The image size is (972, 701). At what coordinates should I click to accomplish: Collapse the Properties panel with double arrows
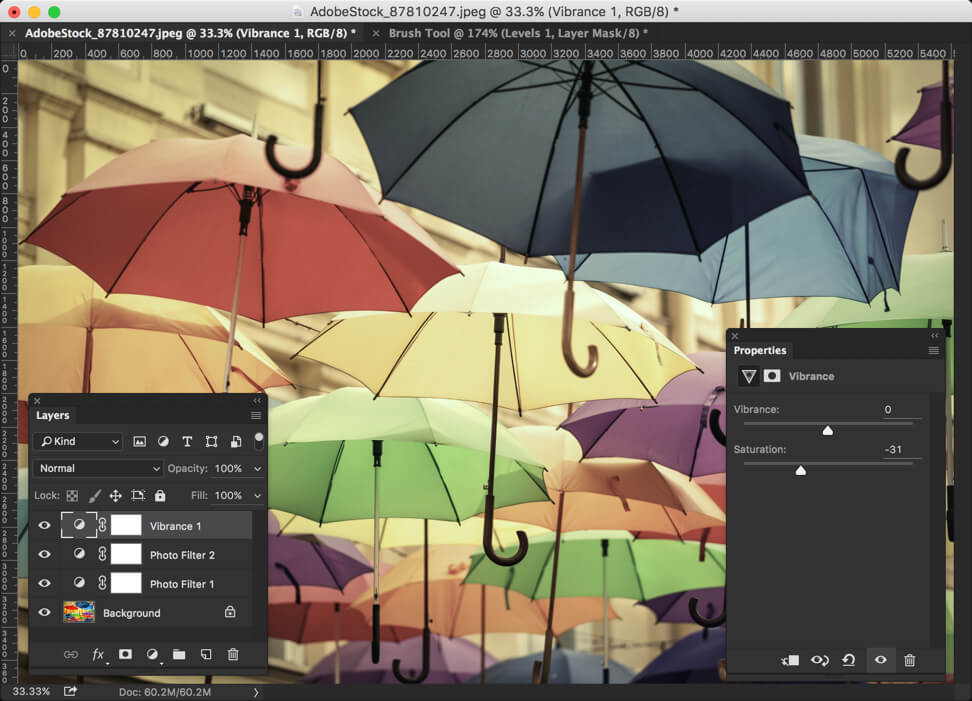(935, 335)
